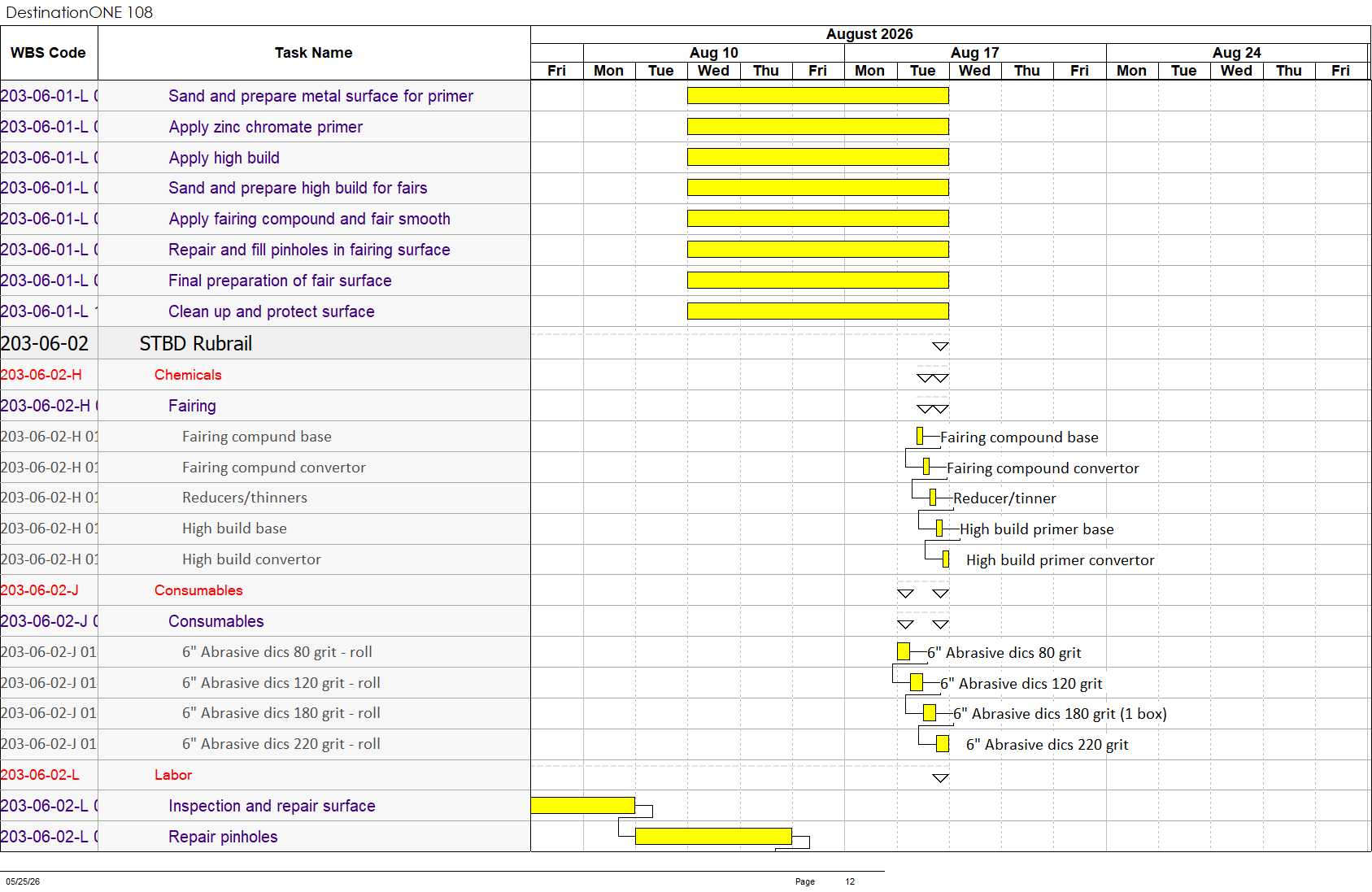Click chart bar label "6" Abrasive dics 120 grit"

(x=1021, y=684)
